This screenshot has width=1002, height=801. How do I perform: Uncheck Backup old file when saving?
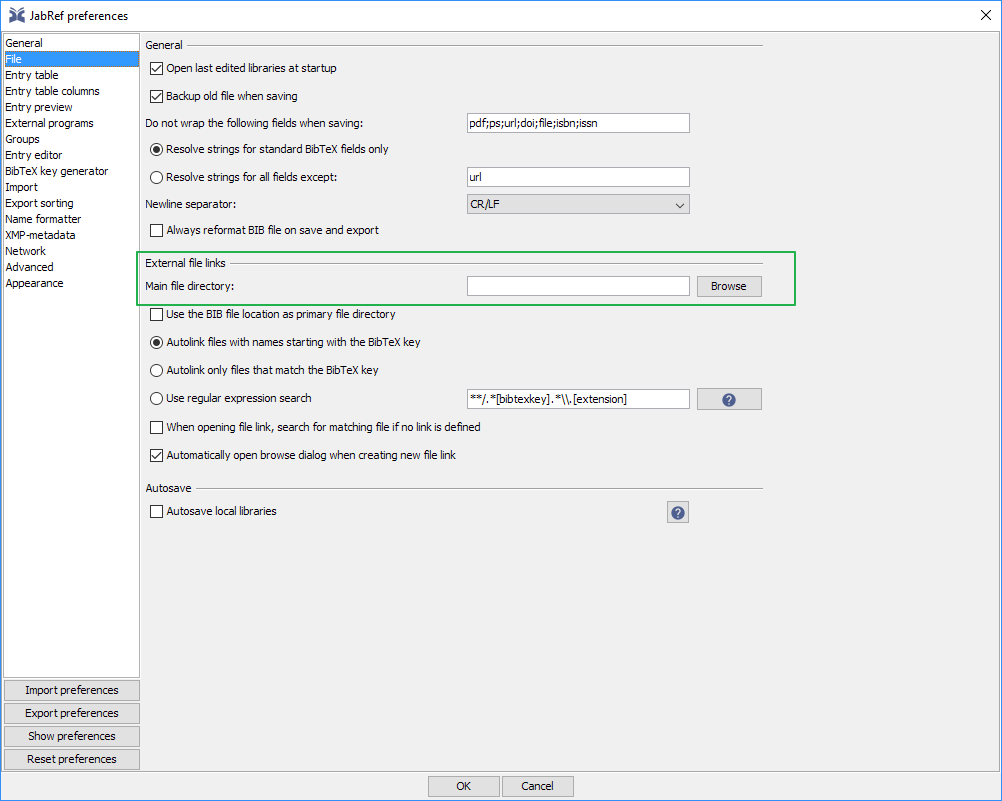(x=156, y=97)
